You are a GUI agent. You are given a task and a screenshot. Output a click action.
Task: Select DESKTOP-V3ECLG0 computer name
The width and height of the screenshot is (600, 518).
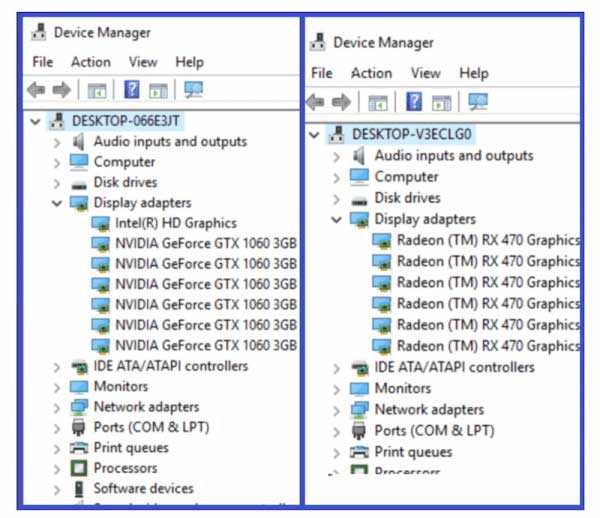411,134
